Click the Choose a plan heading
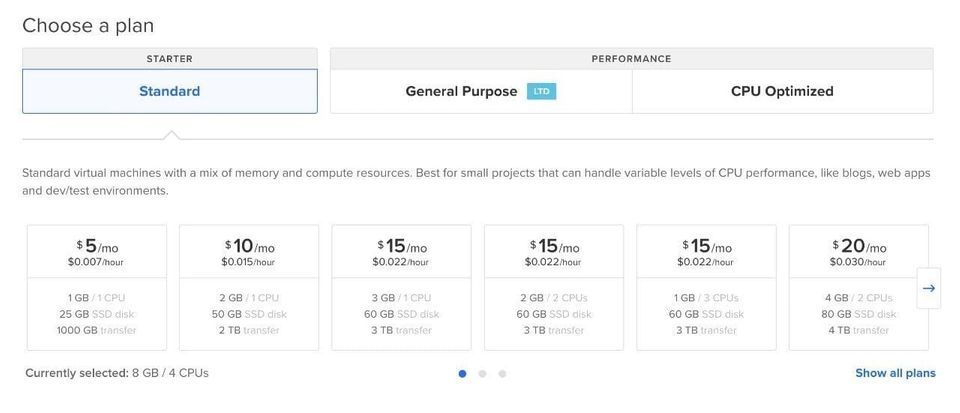The width and height of the screenshot is (960, 413). pos(88,25)
